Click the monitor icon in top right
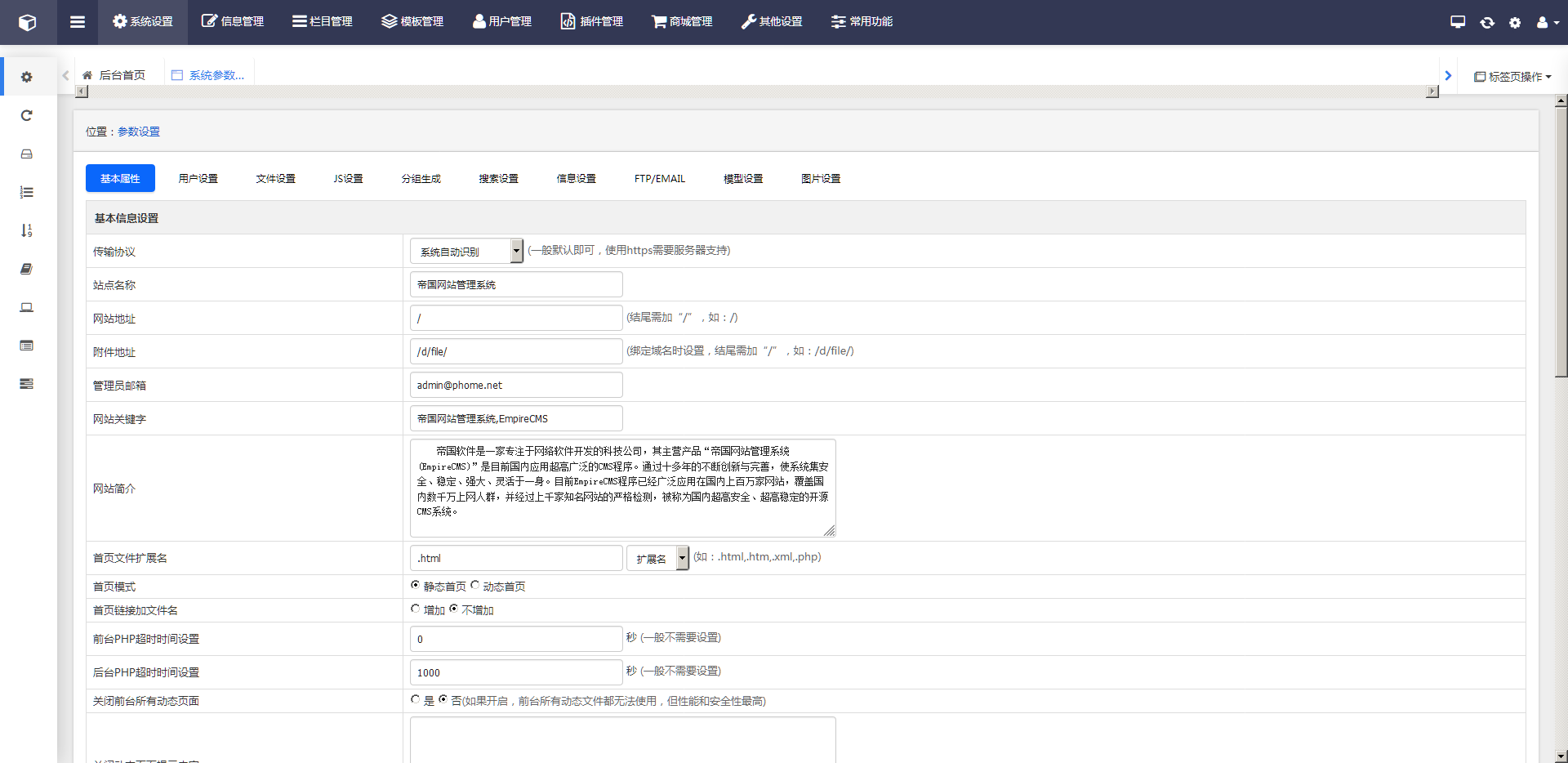The image size is (1568, 763). [x=1458, y=22]
